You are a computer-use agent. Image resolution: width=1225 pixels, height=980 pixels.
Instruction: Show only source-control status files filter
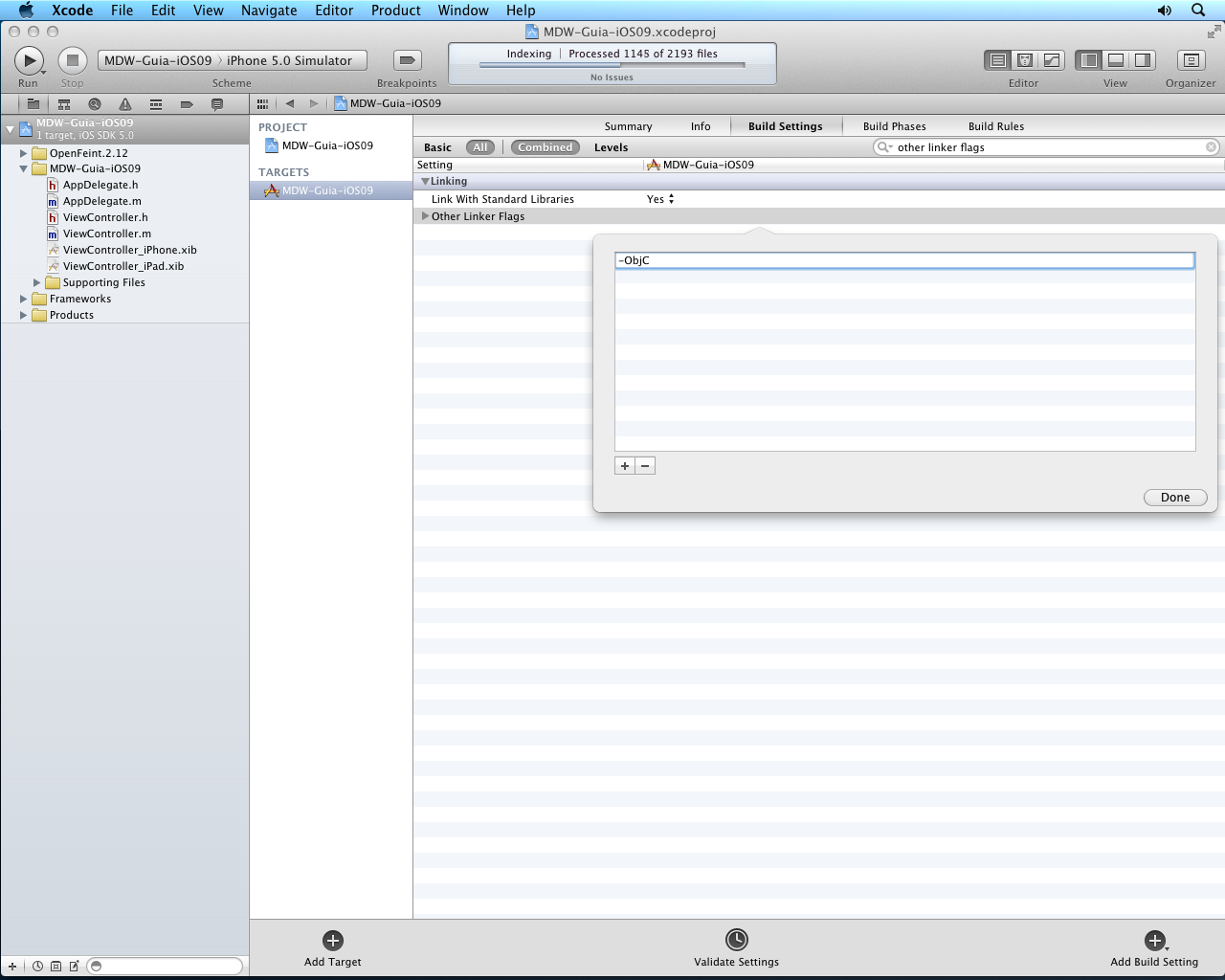(56, 966)
